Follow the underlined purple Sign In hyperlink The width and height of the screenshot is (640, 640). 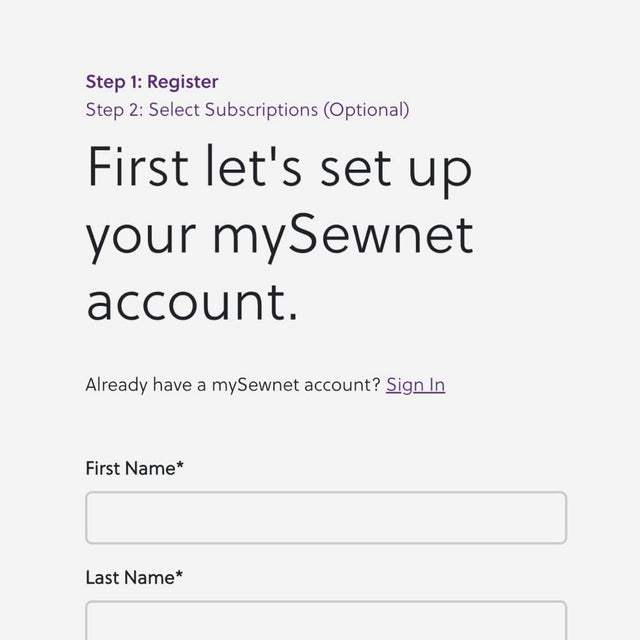point(415,385)
